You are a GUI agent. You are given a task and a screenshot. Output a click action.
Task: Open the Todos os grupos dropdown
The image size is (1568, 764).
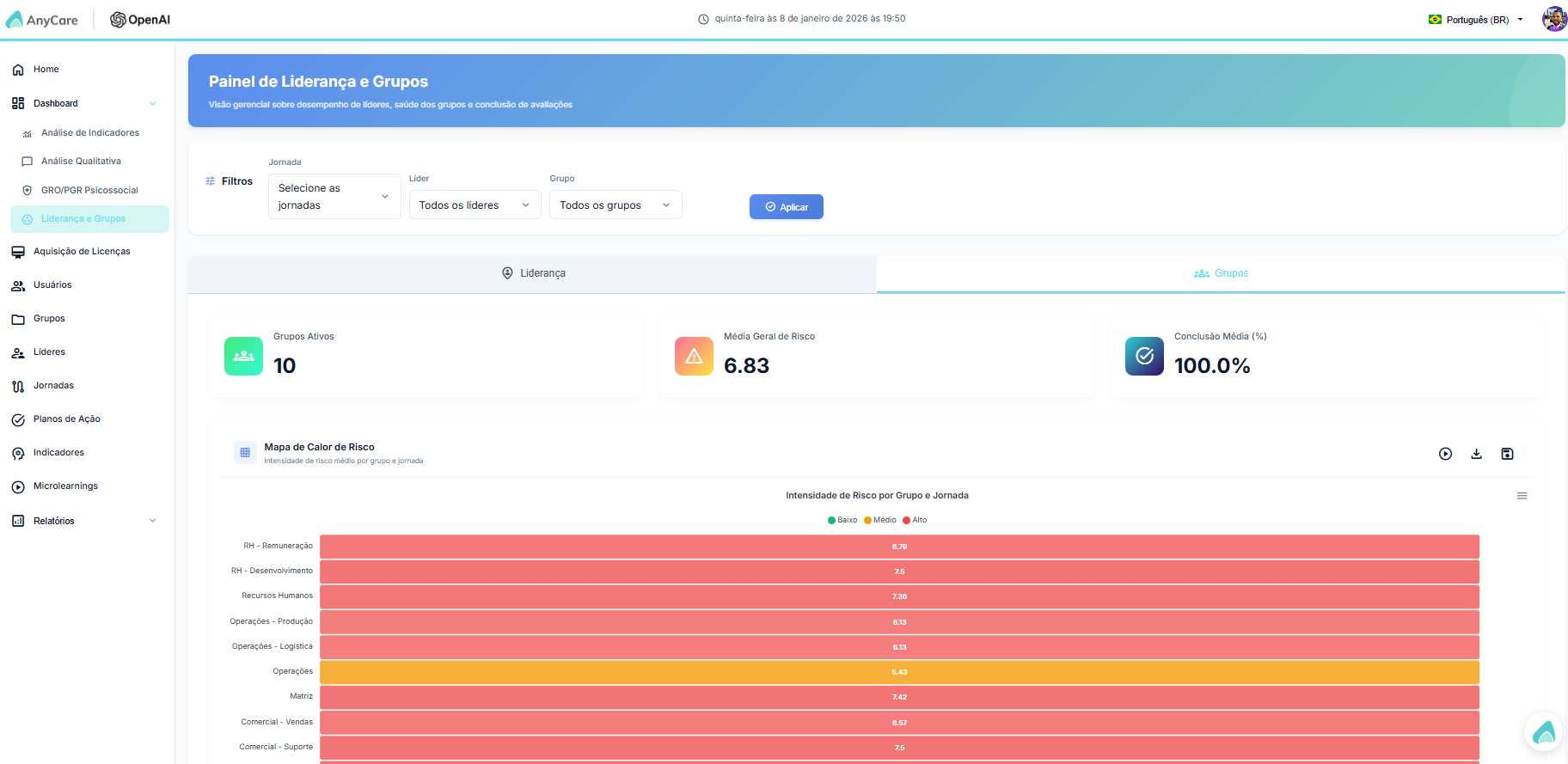[616, 205]
